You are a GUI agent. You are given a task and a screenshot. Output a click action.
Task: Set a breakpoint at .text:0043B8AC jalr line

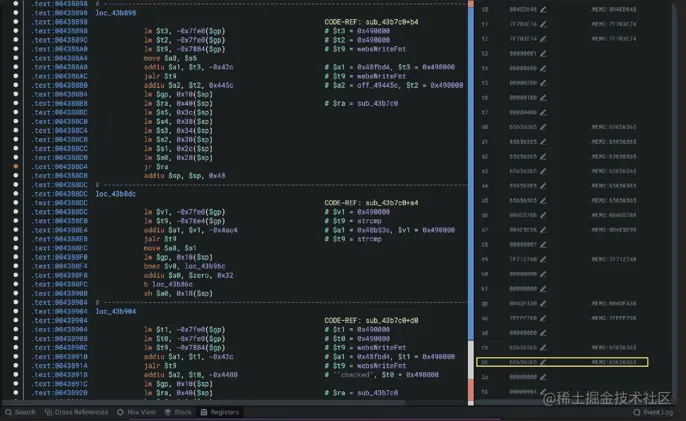pyautogui.click(x=16, y=76)
